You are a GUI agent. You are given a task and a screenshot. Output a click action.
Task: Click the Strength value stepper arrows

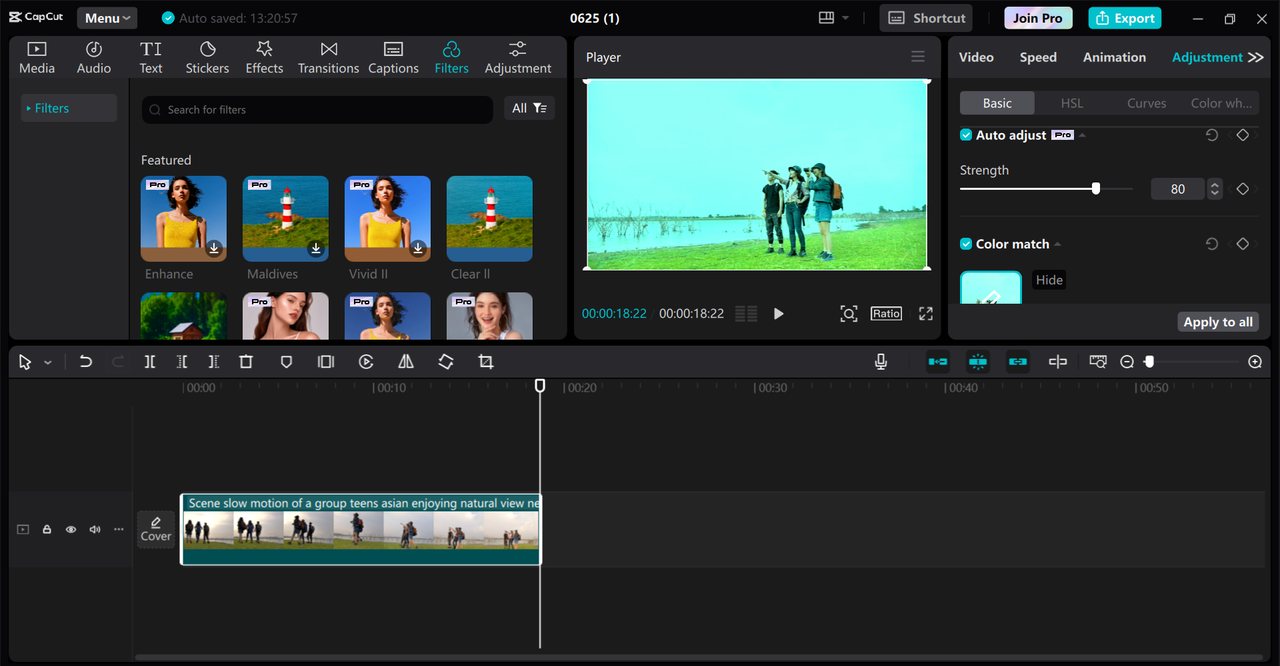1215,189
